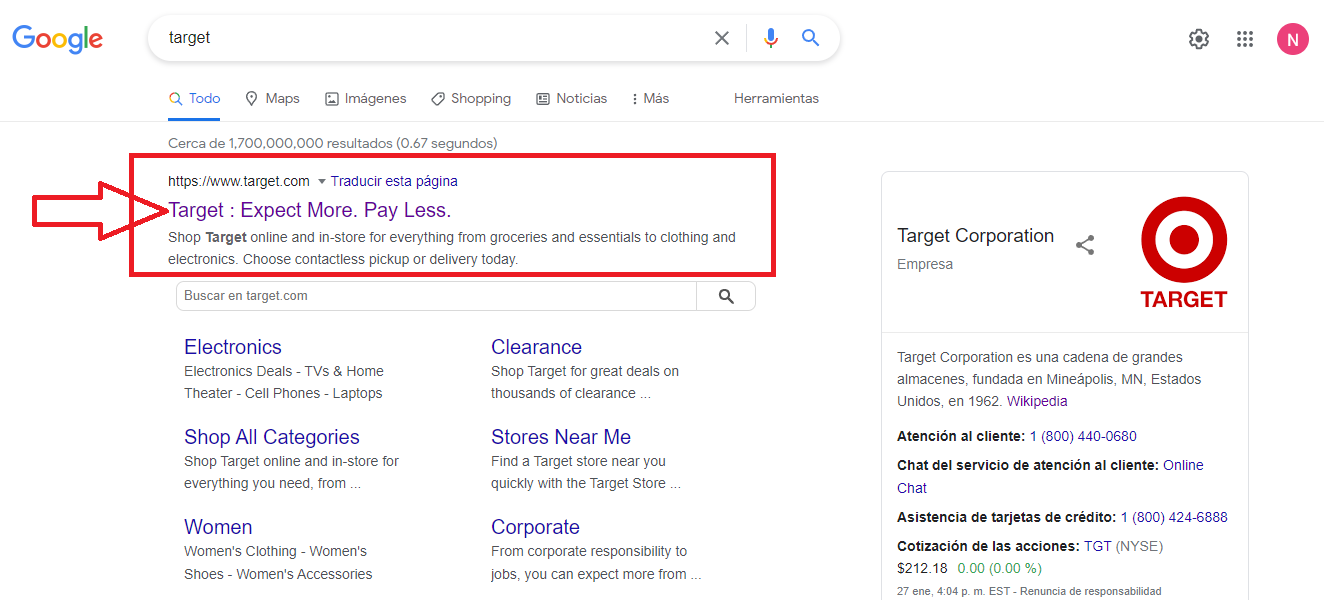
Task: Expand the dropdown arrow beside target.com URL
Action: point(321,182)
